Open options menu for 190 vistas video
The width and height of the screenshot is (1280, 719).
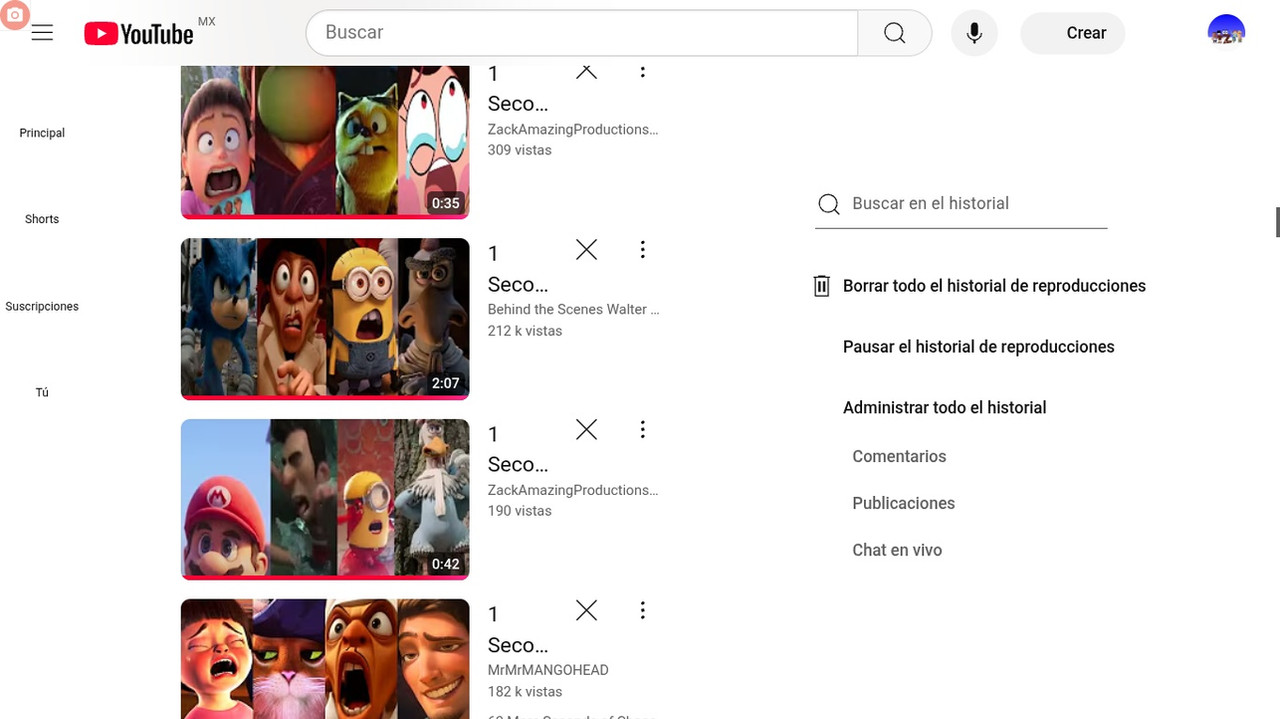coord(643,430)
